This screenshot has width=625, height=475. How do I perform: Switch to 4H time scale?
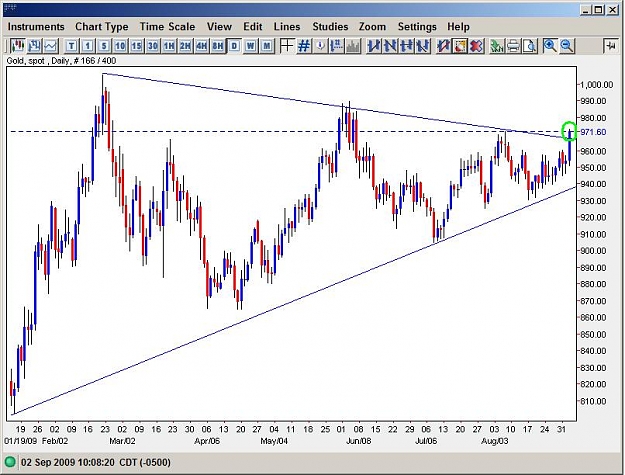point(201,46)
